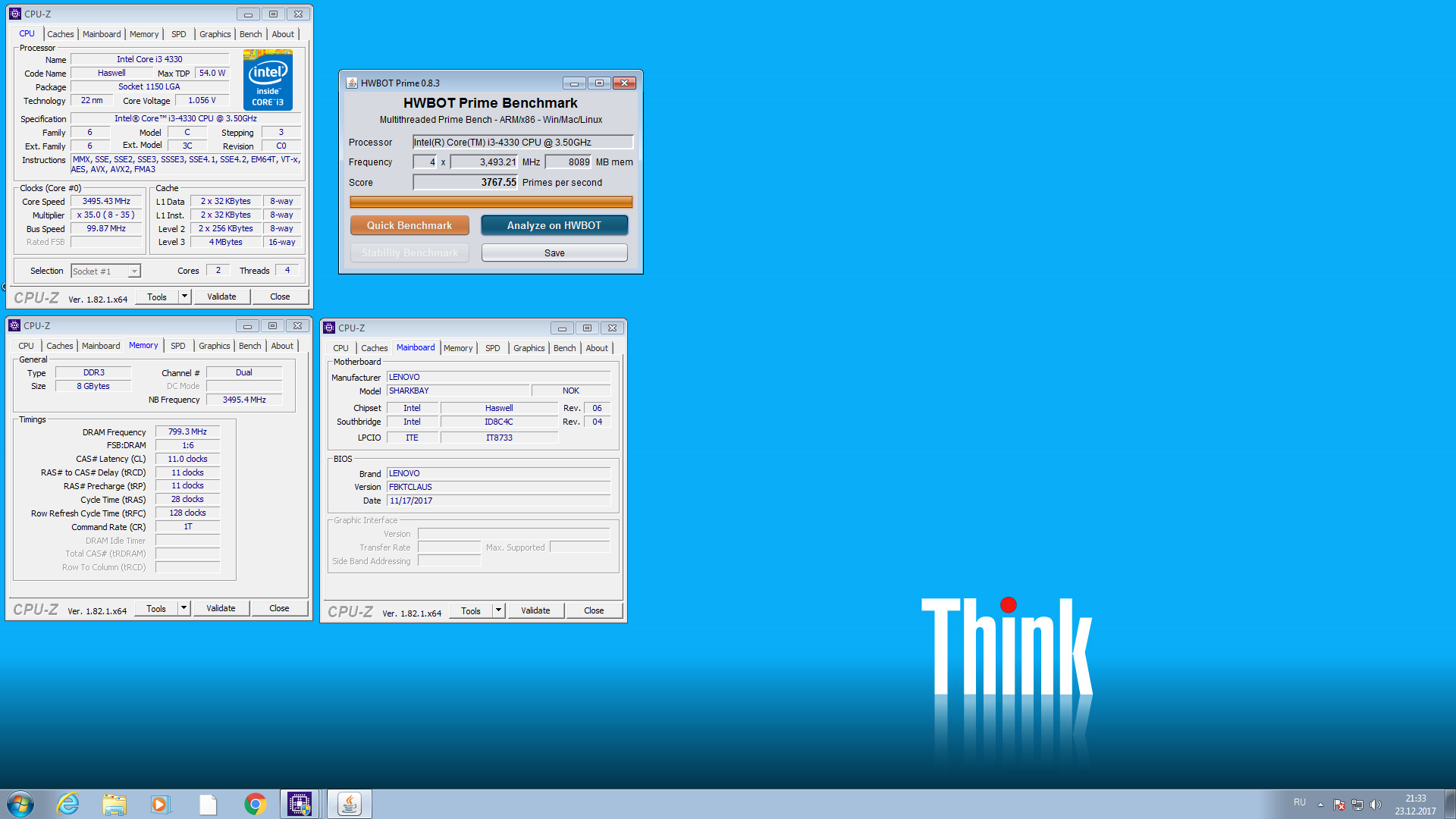Click the CPU-Z title icon in the Memory window

click(14, 325)
